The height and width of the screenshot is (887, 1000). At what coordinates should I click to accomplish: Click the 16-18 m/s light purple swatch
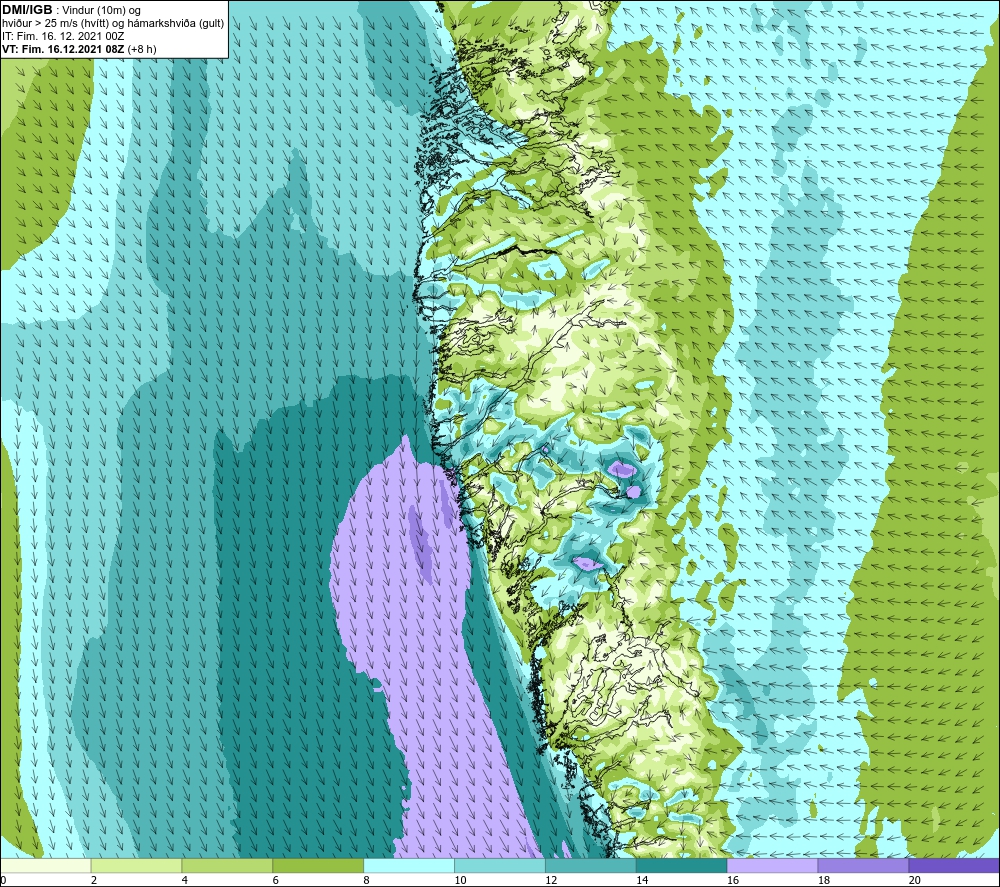tap(772, 866)
